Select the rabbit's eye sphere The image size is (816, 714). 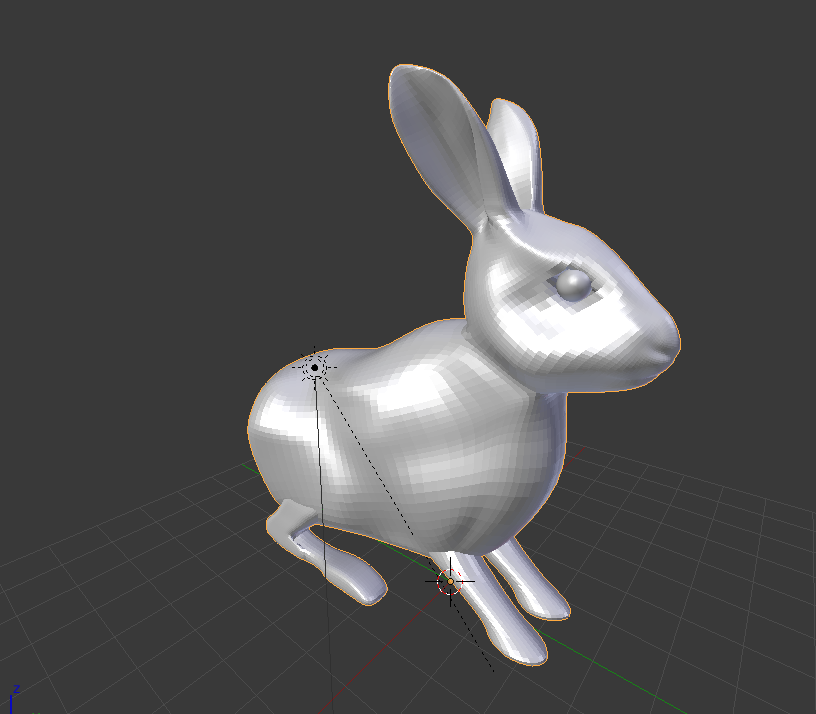(x=574, y=285)
